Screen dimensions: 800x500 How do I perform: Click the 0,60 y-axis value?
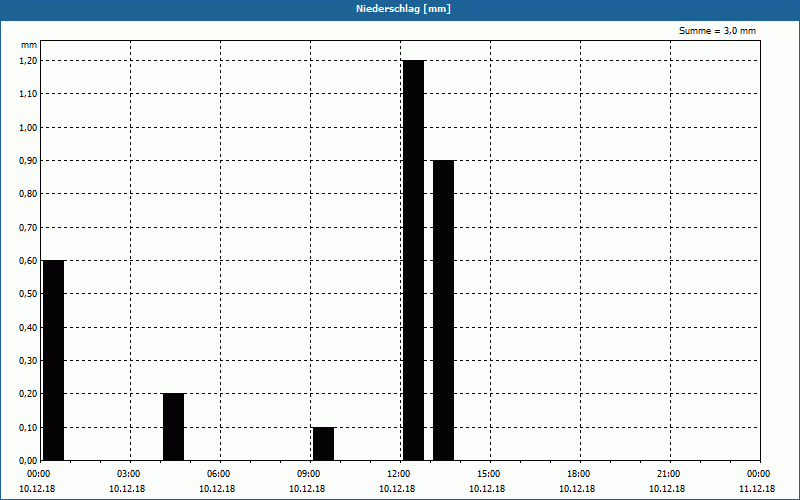tap(28, 261)
